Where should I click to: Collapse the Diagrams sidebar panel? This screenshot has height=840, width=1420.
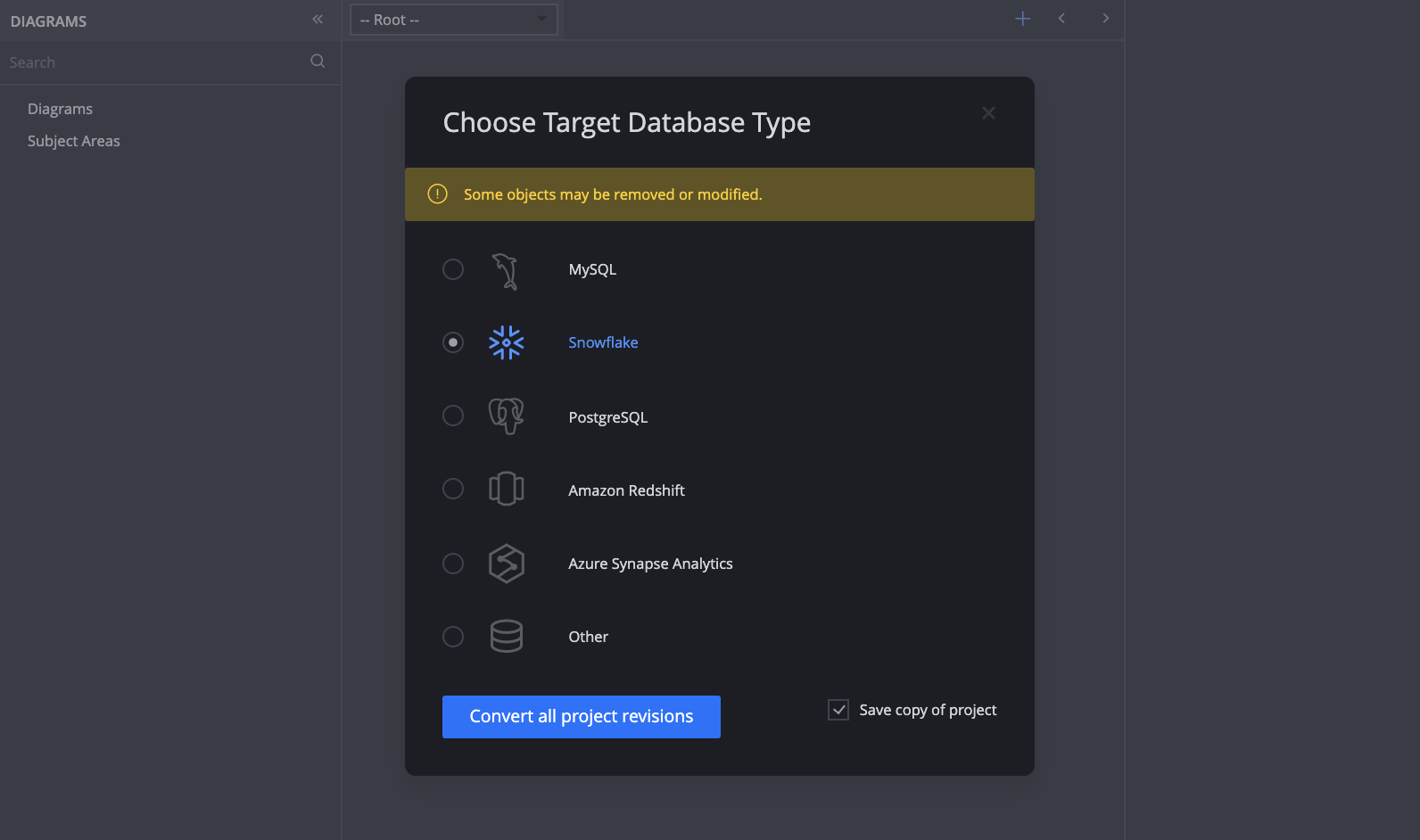pyautogui.click(x=318, y=19)
